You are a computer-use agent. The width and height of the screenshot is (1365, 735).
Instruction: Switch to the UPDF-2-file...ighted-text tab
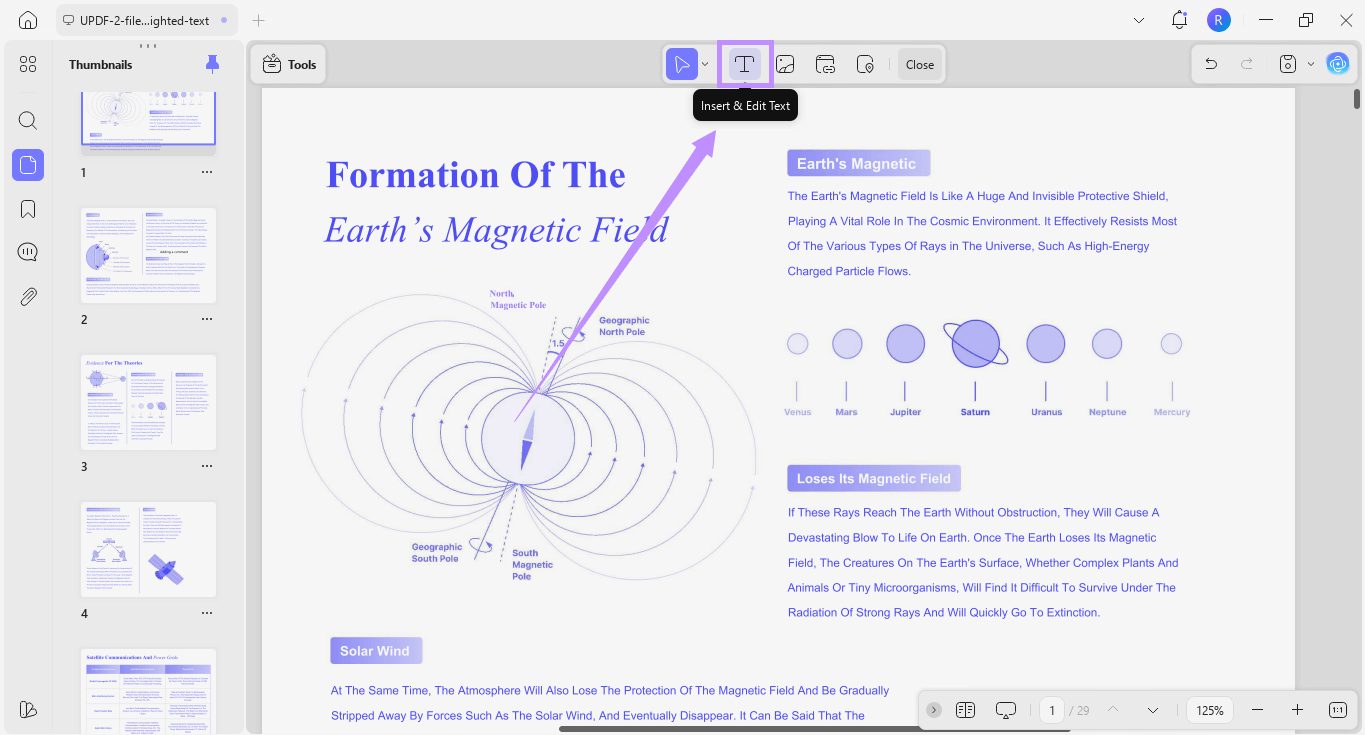coord(144,20)
